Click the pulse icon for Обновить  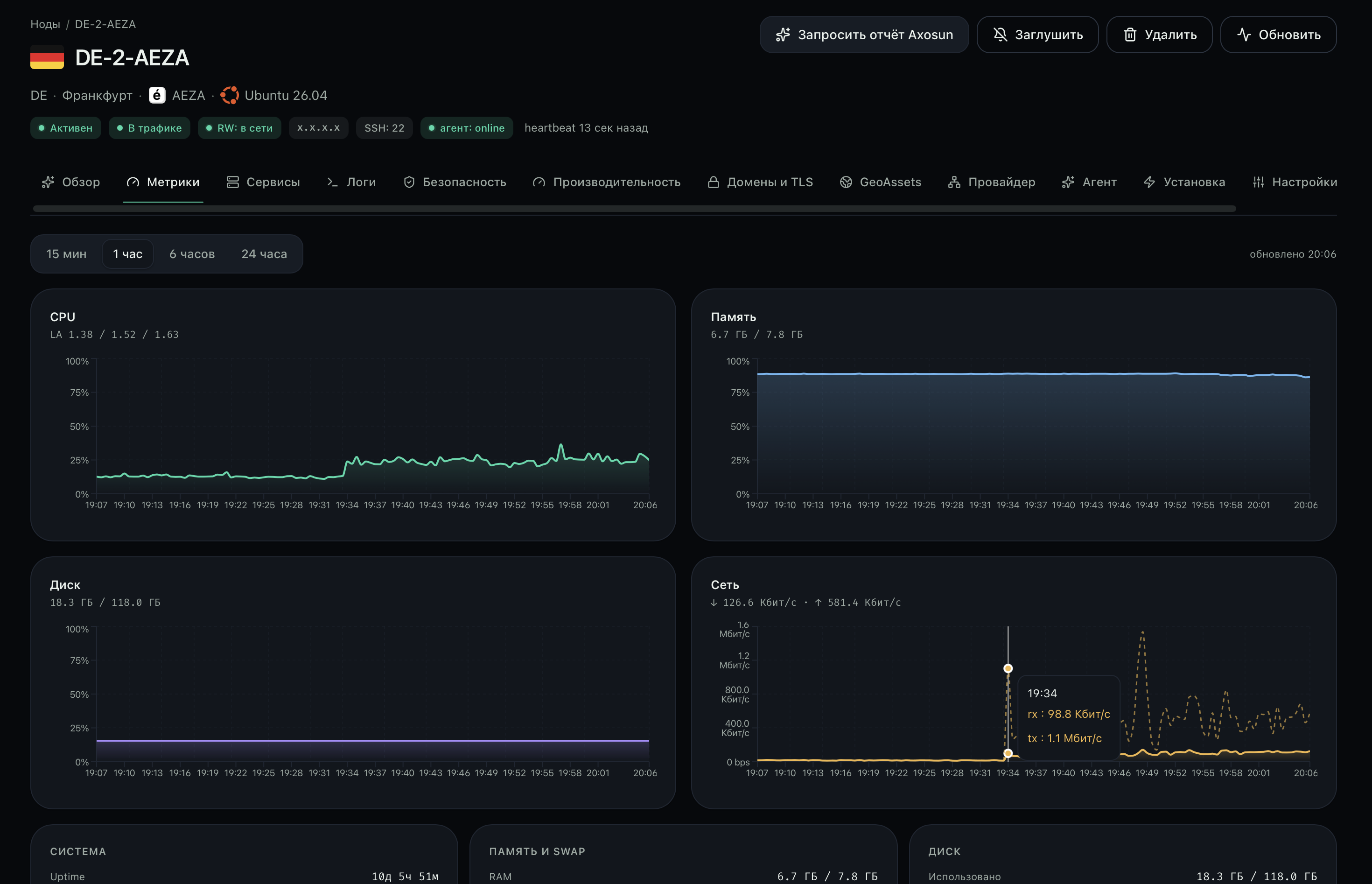click(x=1244, y=35)
